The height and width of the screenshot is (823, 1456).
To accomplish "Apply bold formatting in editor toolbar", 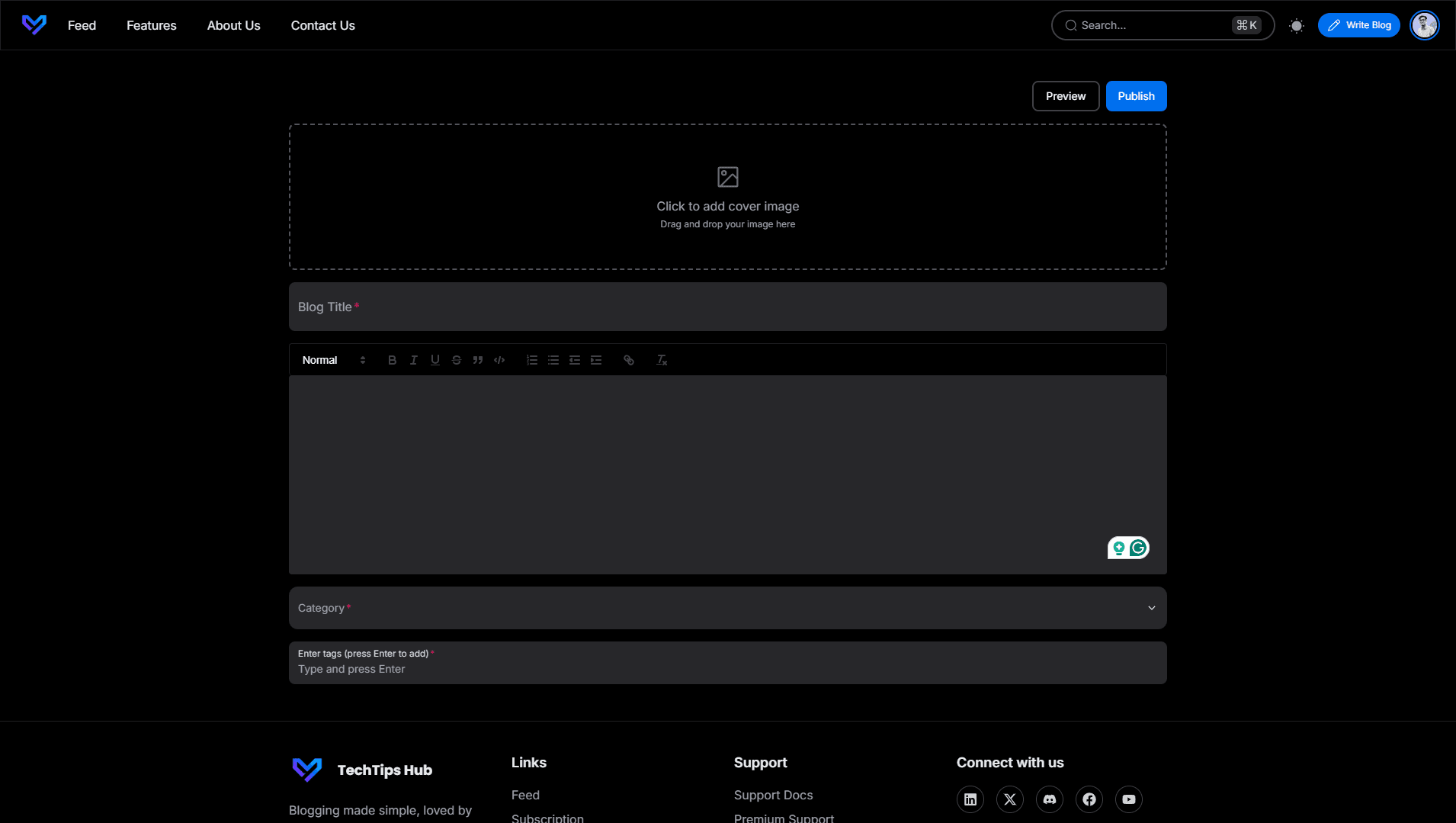I will pos(392,360).
